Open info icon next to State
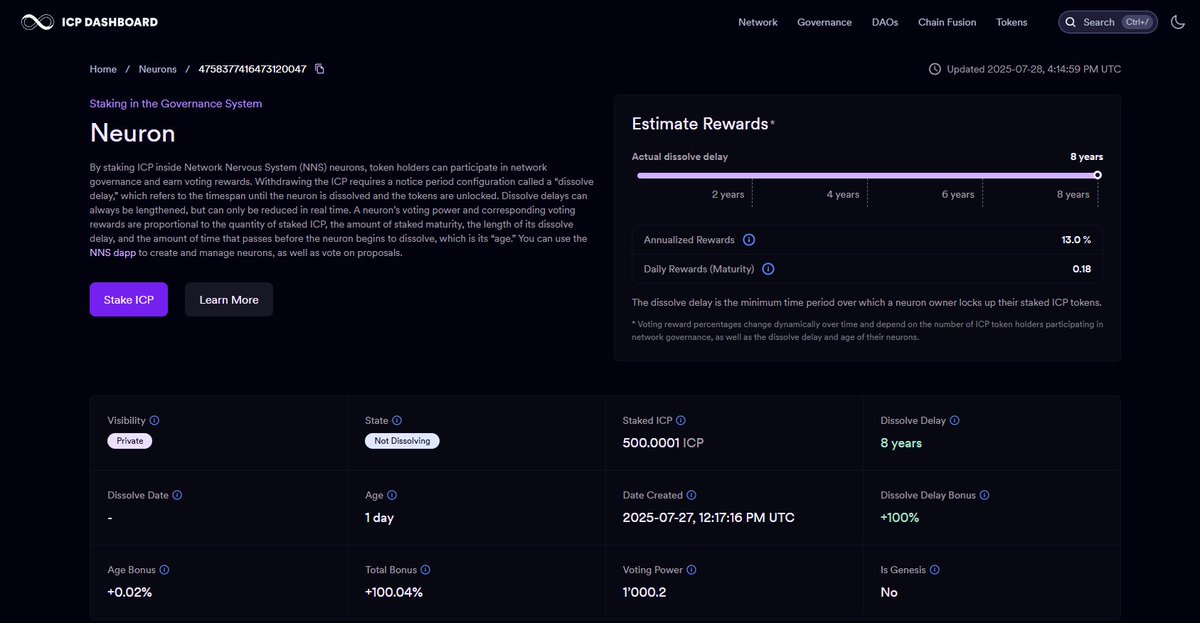This screenshot has width=1200, height=623. tap(397, 421)
